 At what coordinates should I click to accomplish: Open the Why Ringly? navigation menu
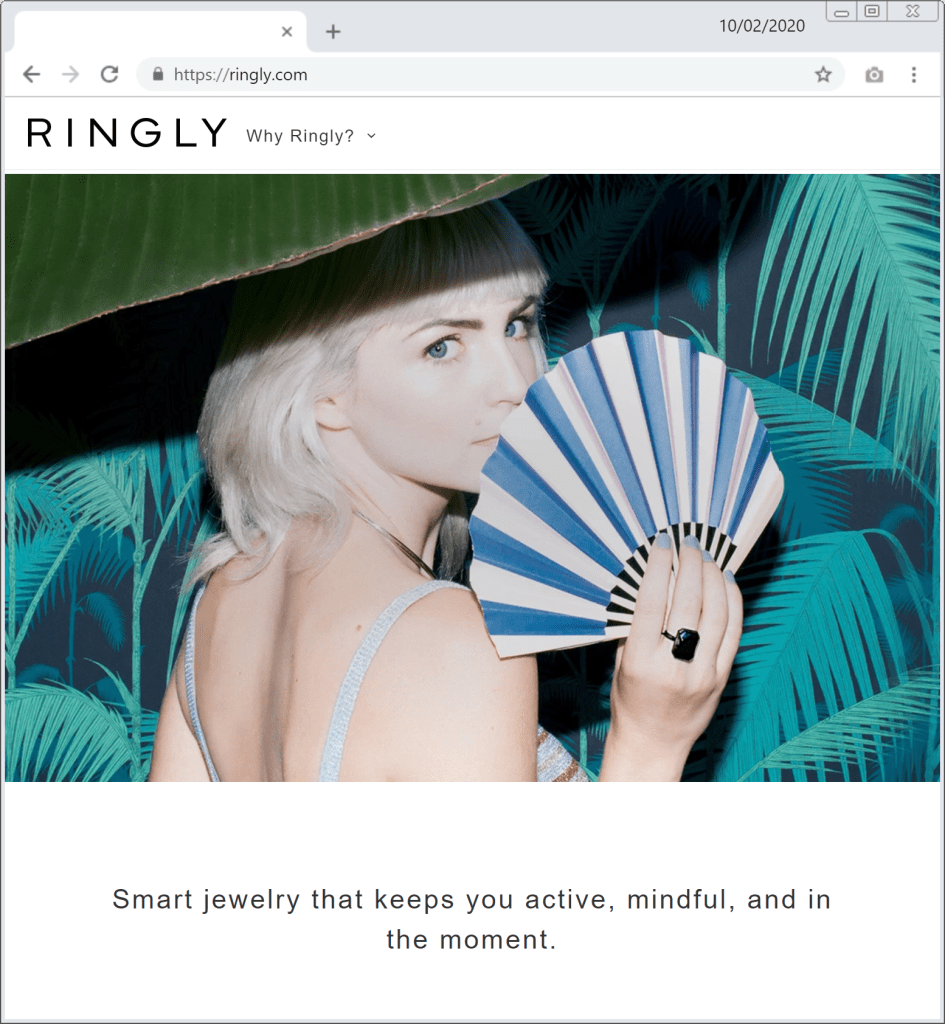[300, 136]
